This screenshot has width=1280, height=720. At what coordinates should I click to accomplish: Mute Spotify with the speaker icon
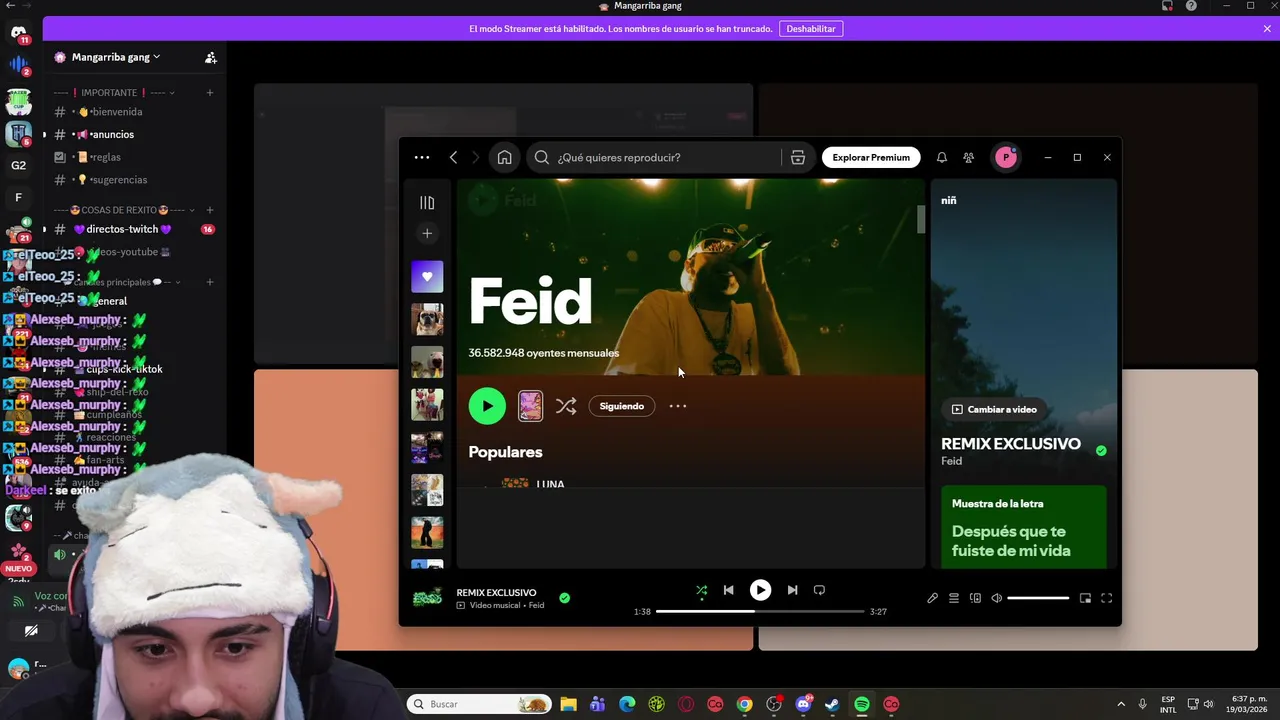coord(996,598)
